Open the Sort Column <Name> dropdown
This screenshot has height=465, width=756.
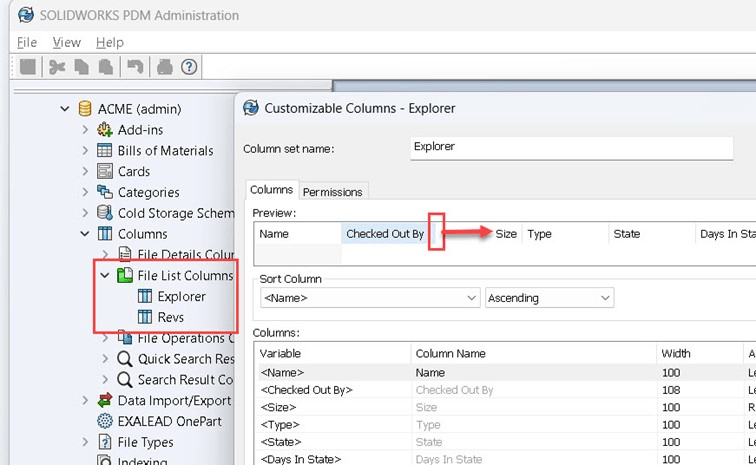472,298
